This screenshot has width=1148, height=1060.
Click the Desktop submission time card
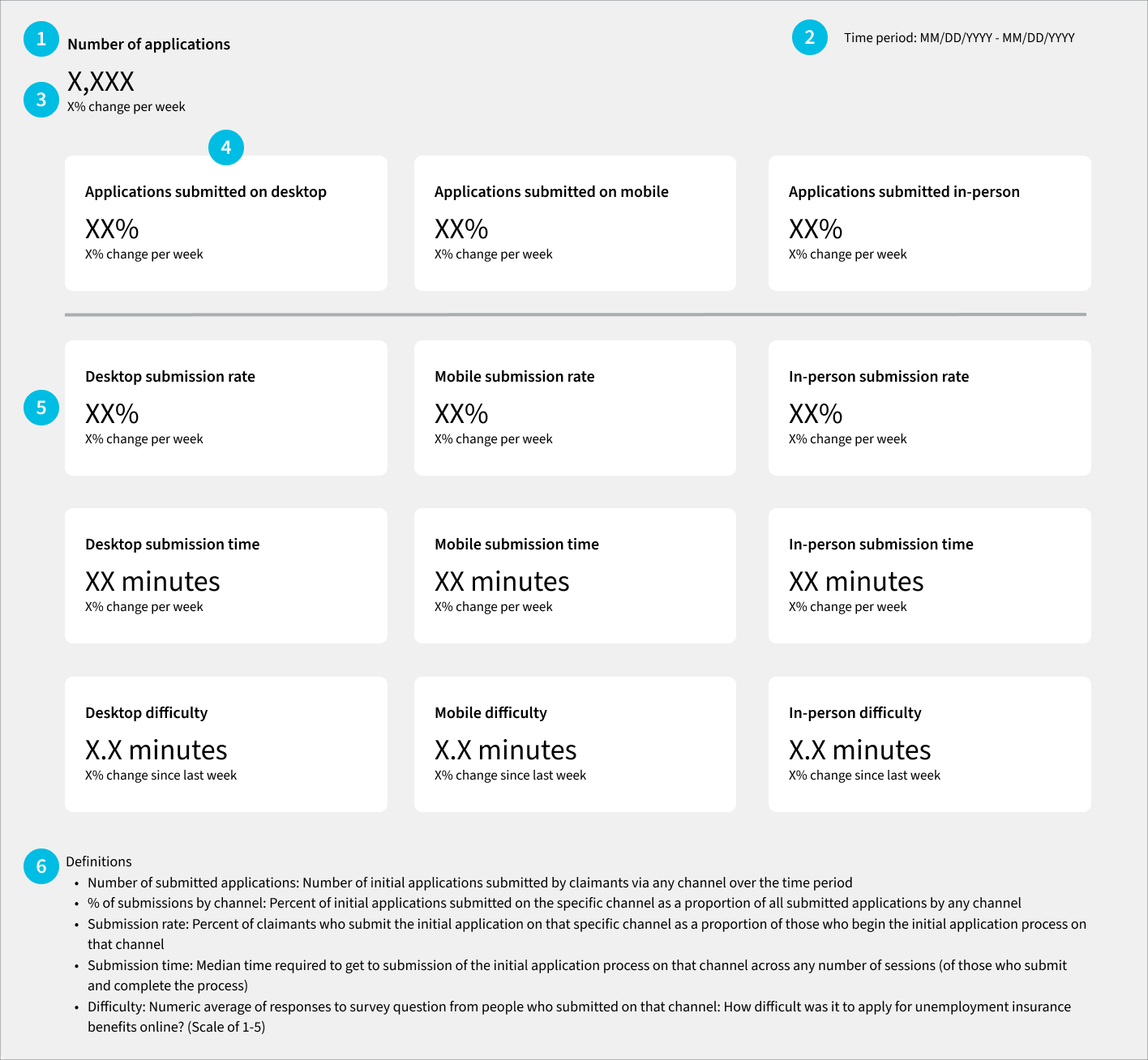[x=226, y=575]
